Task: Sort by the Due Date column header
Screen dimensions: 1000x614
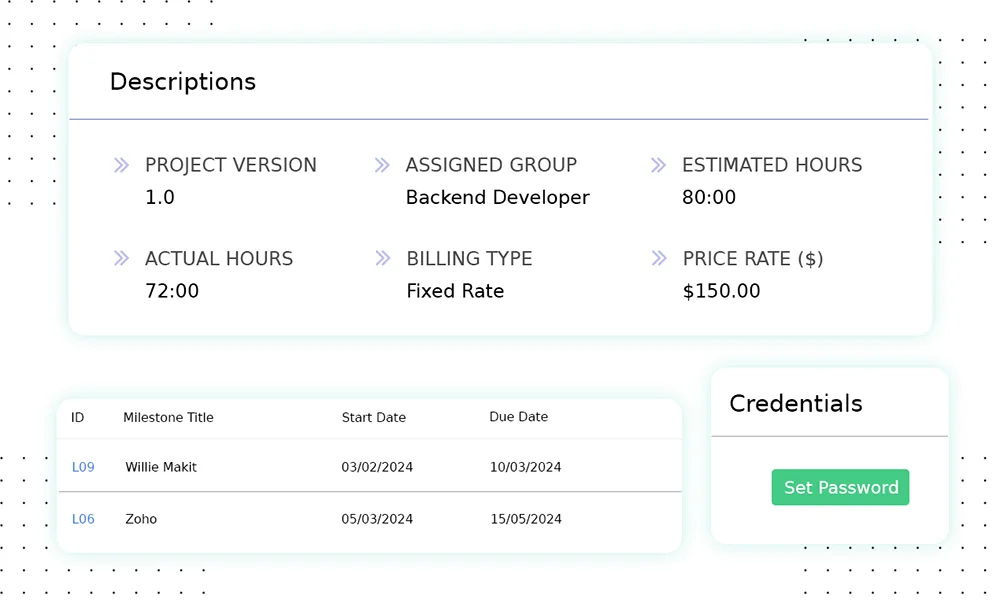Action: [x=519, y=417]
